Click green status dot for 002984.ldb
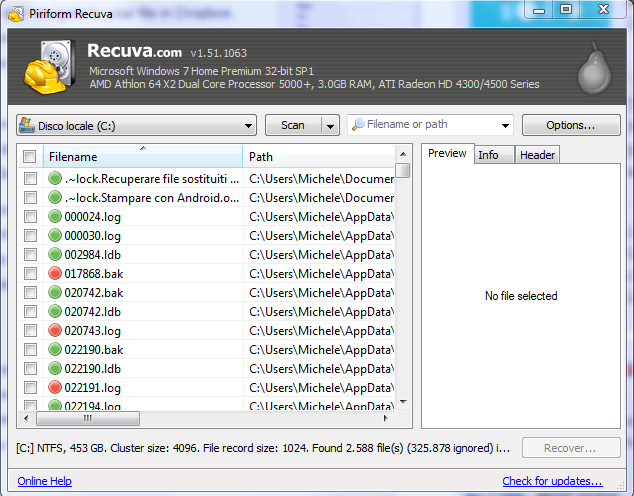 (x=55, y=254)
